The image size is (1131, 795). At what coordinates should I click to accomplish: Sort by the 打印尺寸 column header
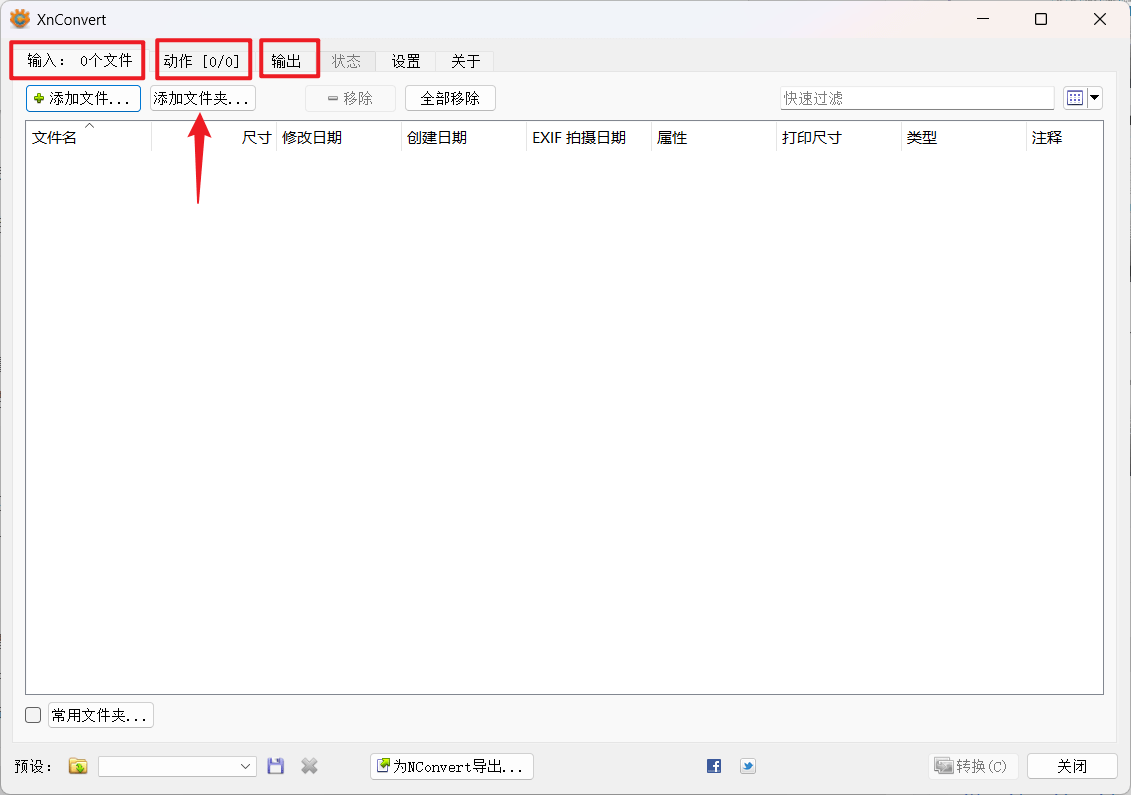[839, 137]
